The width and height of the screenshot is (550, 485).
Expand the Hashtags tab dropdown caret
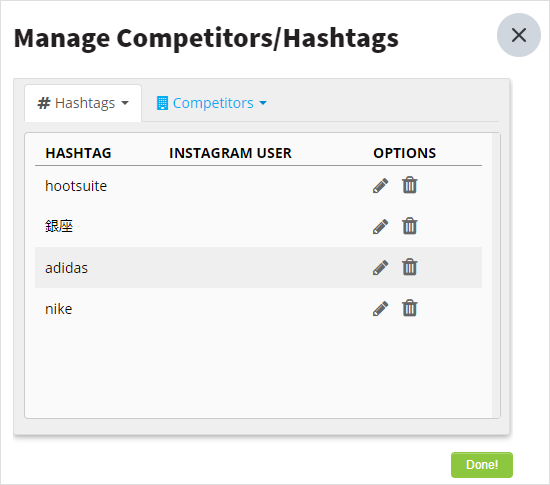click(125, 103)
